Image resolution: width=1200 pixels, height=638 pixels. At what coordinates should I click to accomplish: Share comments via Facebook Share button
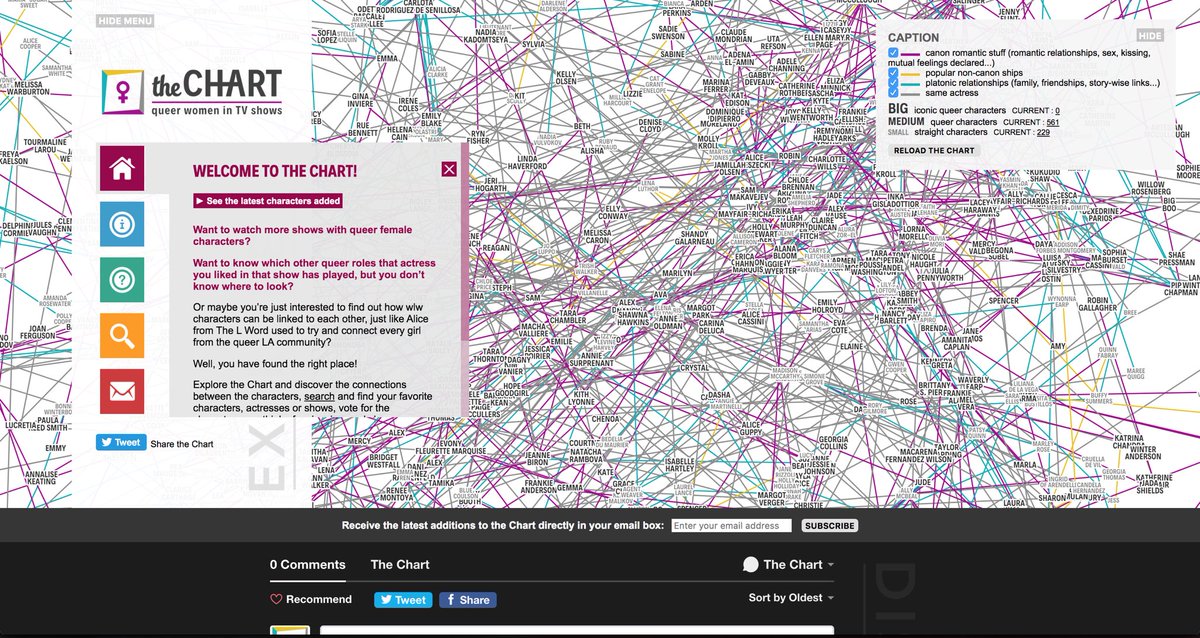[467, 600]
